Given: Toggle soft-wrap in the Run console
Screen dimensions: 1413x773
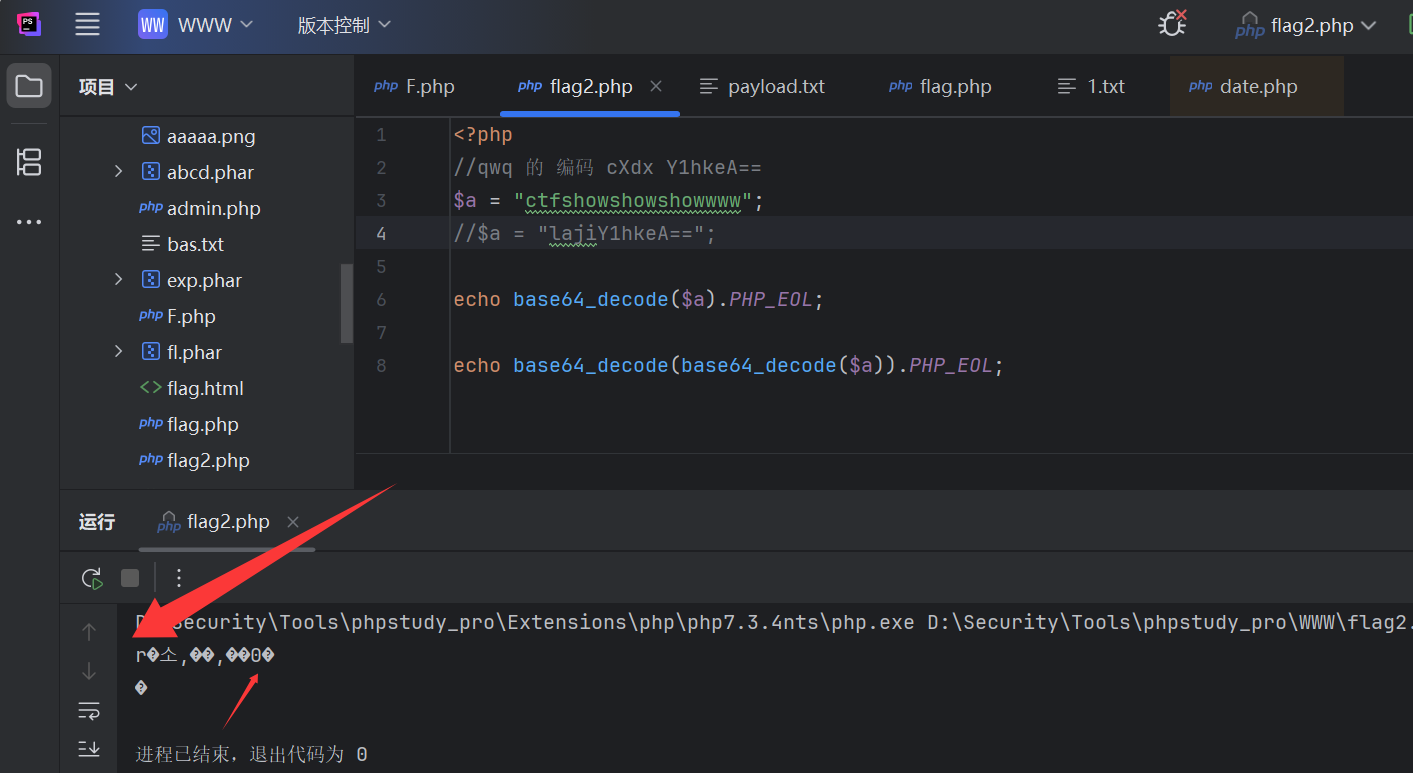Looking at the screenshot, I should coord(89,710).
